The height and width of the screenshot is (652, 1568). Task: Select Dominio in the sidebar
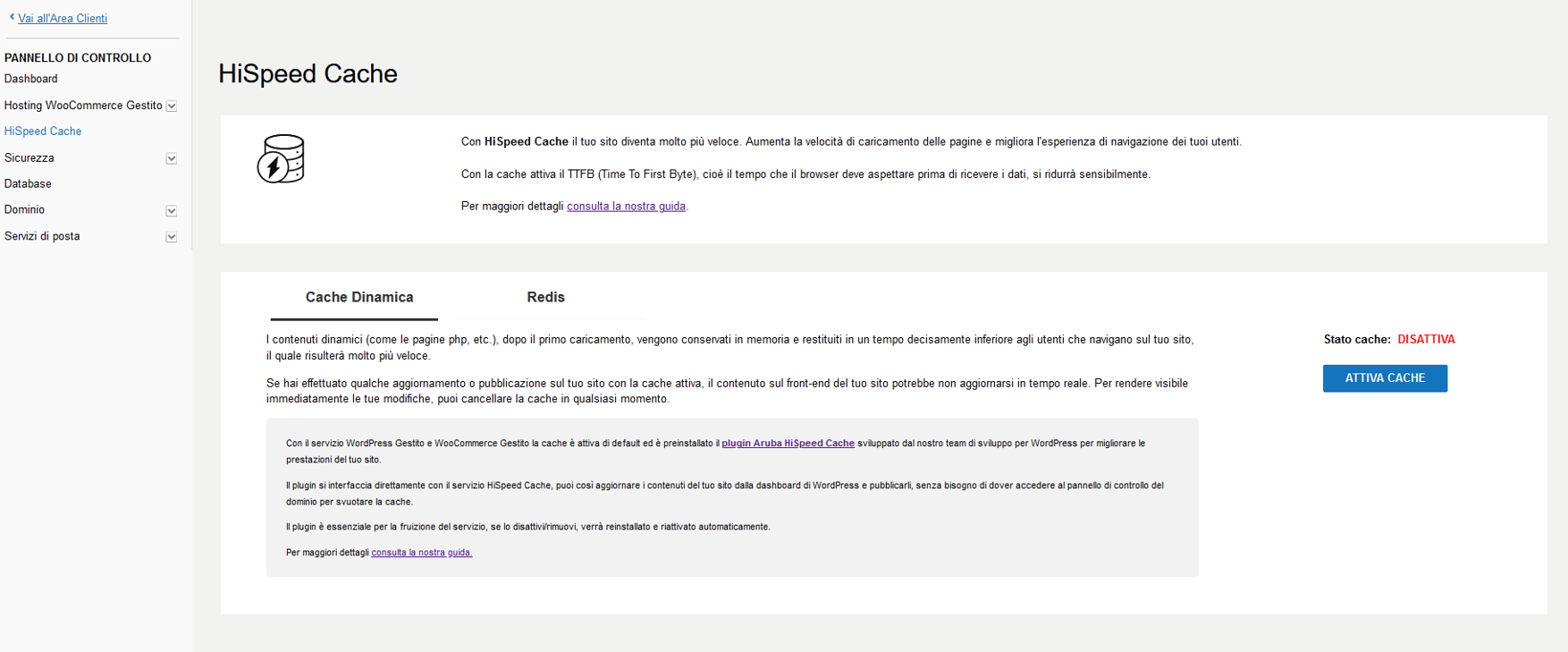coord(24,210)
